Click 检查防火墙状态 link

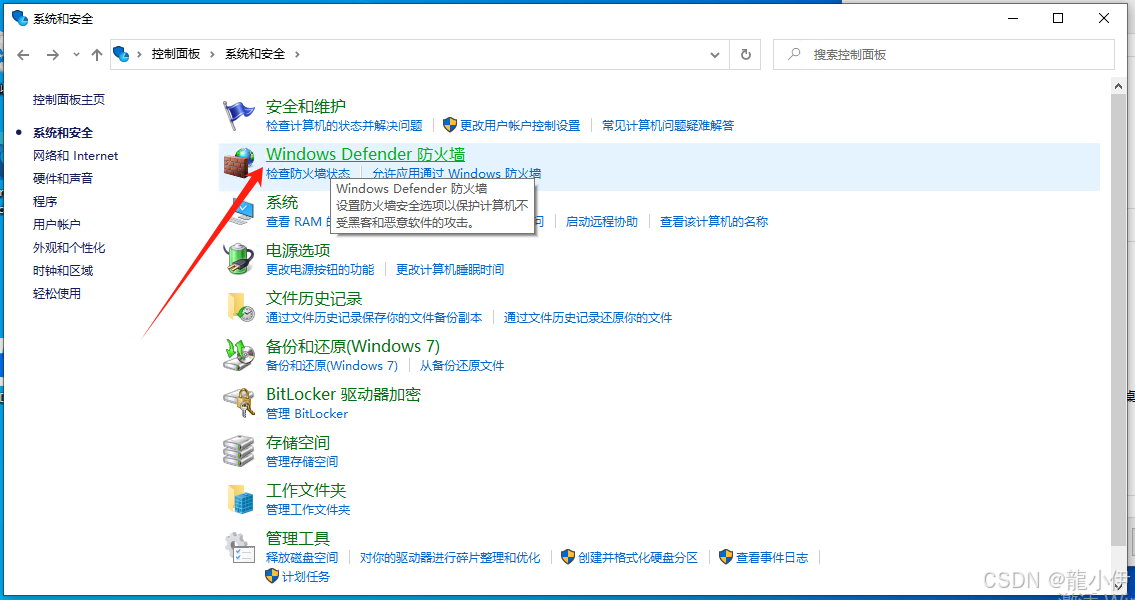pos(308,174)
